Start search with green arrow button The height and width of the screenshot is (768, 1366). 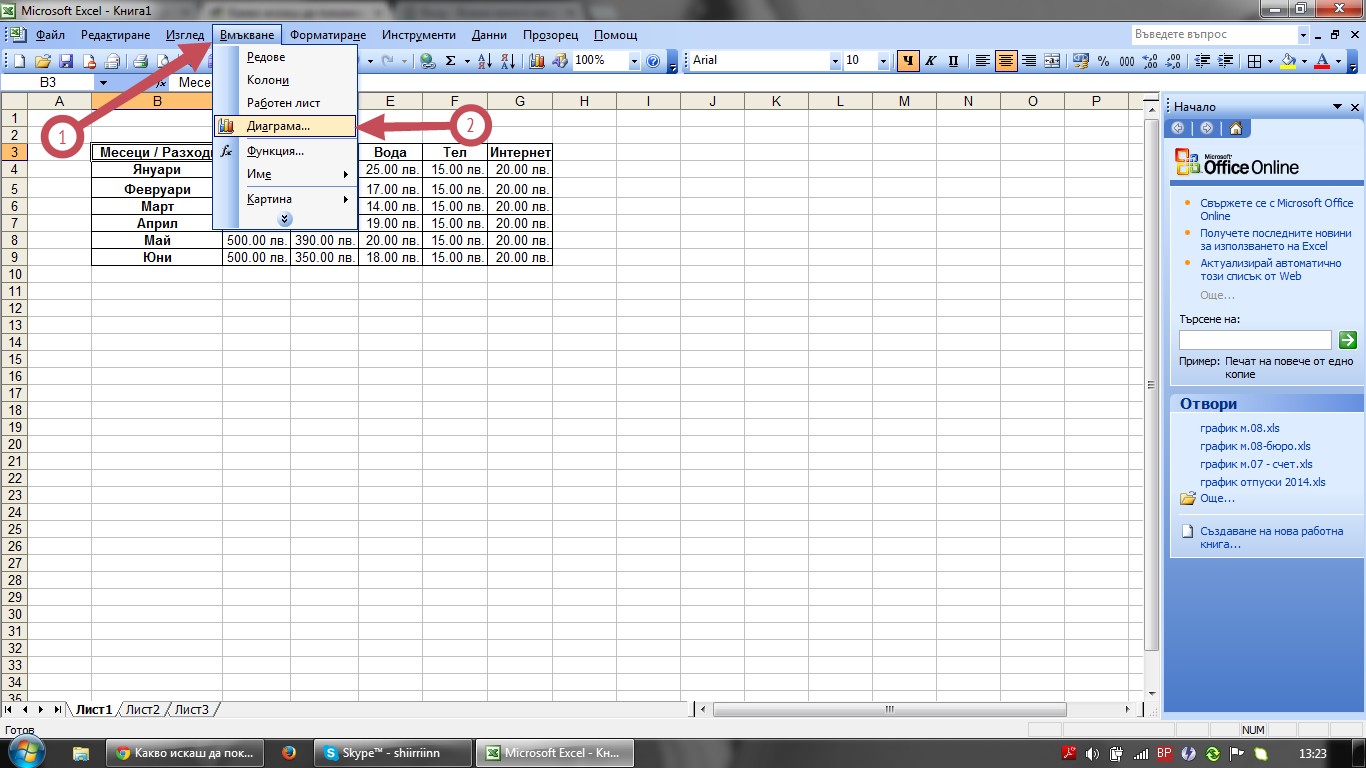coord(1348,340)
